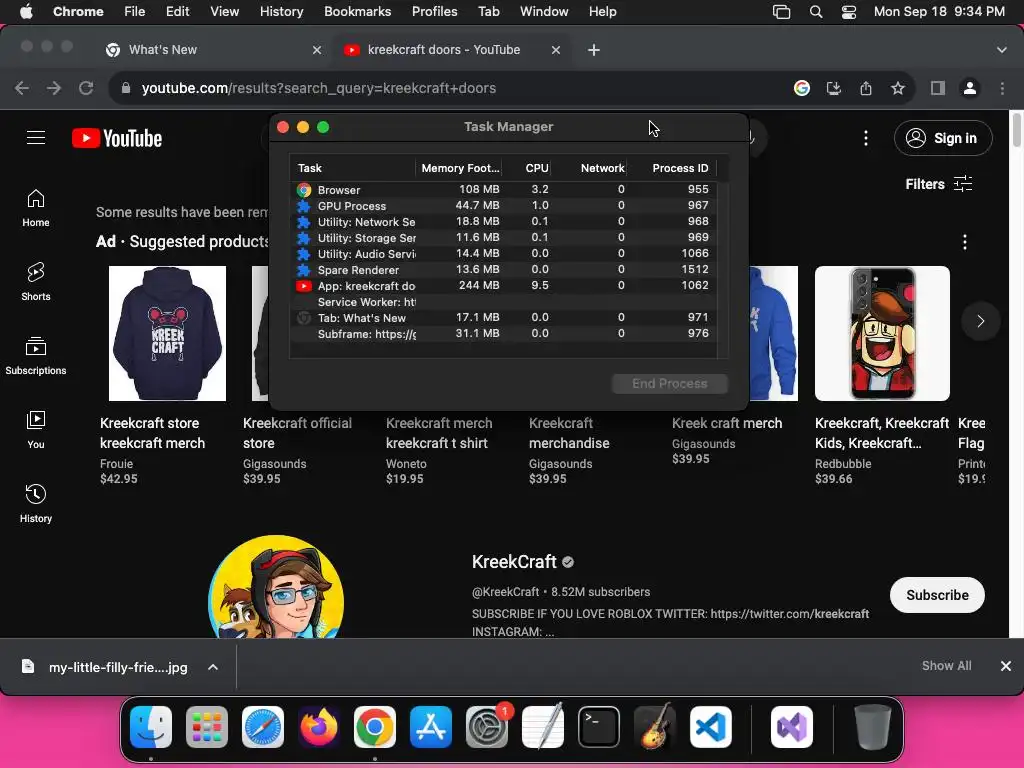This screenshot has width=1024, height=768.
Task: Click Chrome back arrow
Action: click(22, 88)
